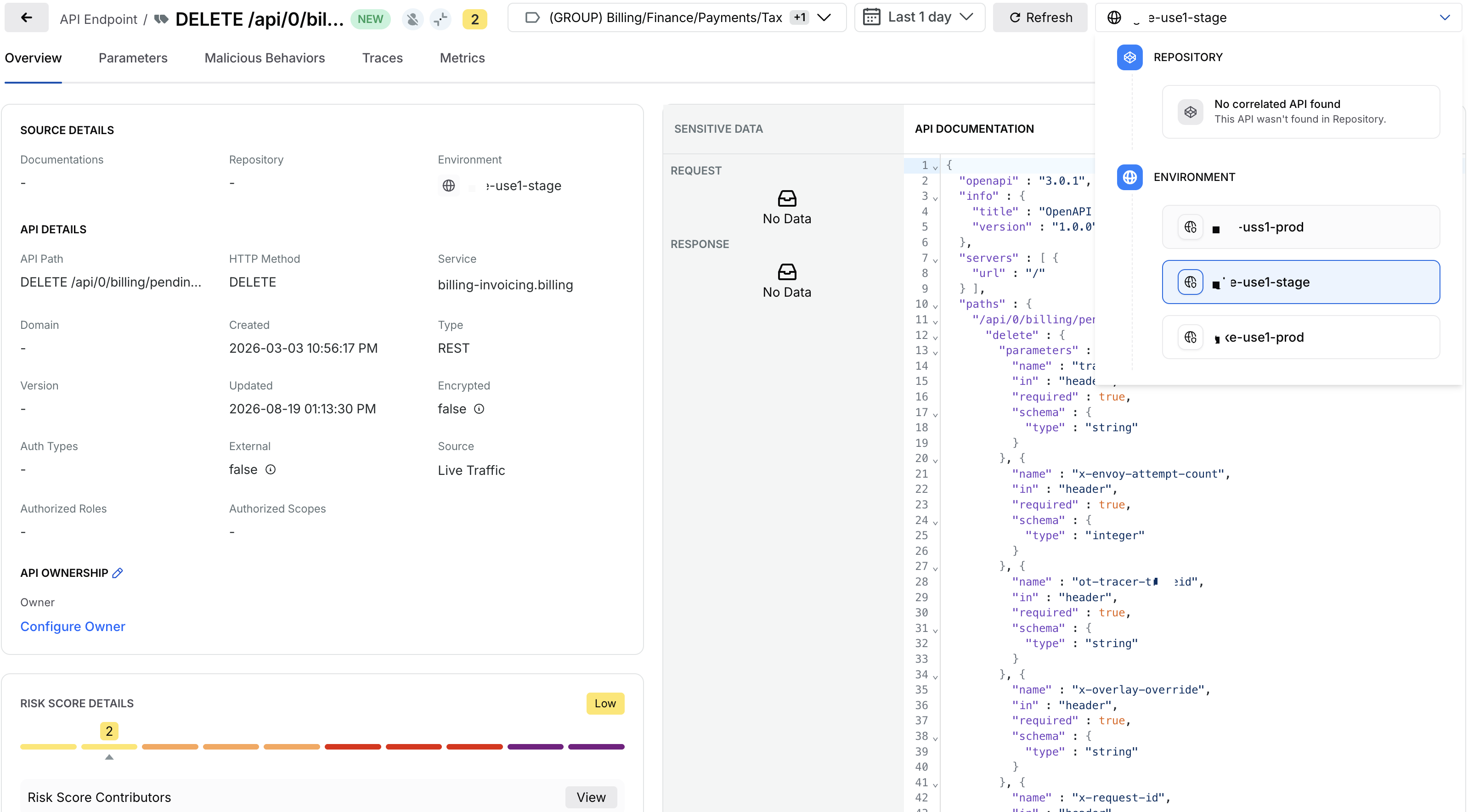
Task: Click the Created timestamp 2026-03-03 10:56:17 PM
Action: (303, 348)
